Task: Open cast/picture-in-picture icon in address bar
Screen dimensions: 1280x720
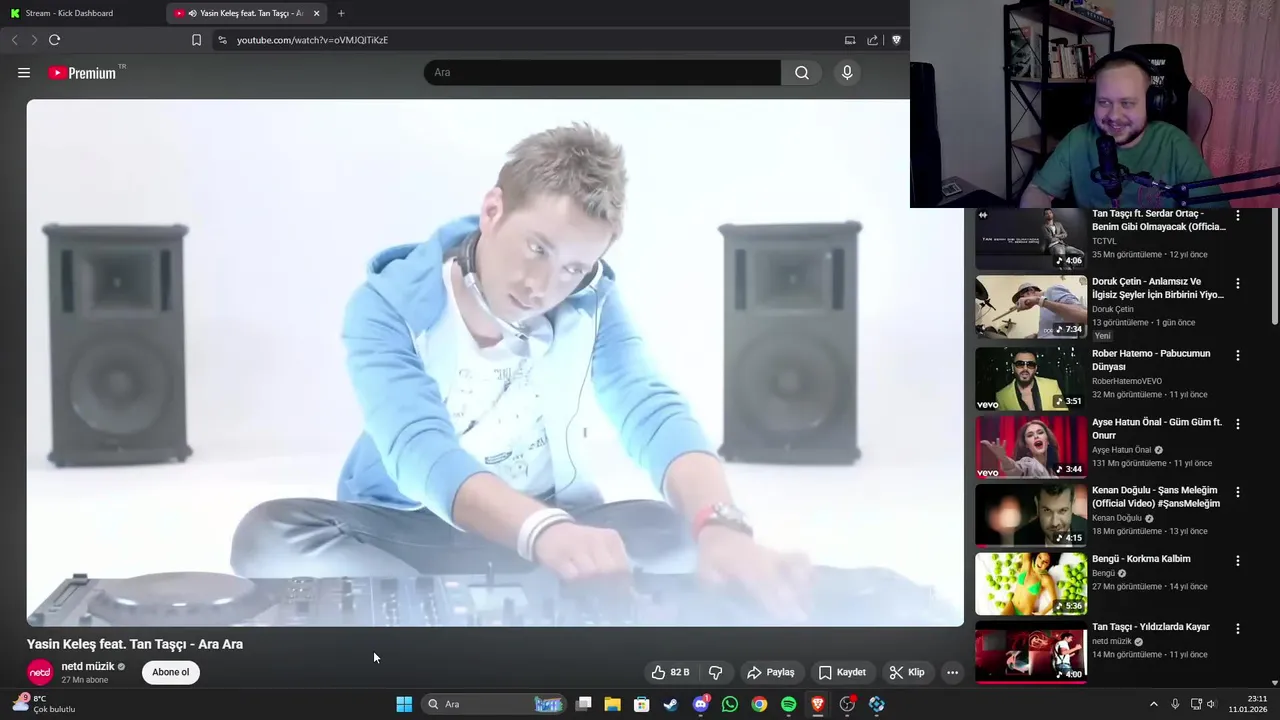Action: coord(850,40)
